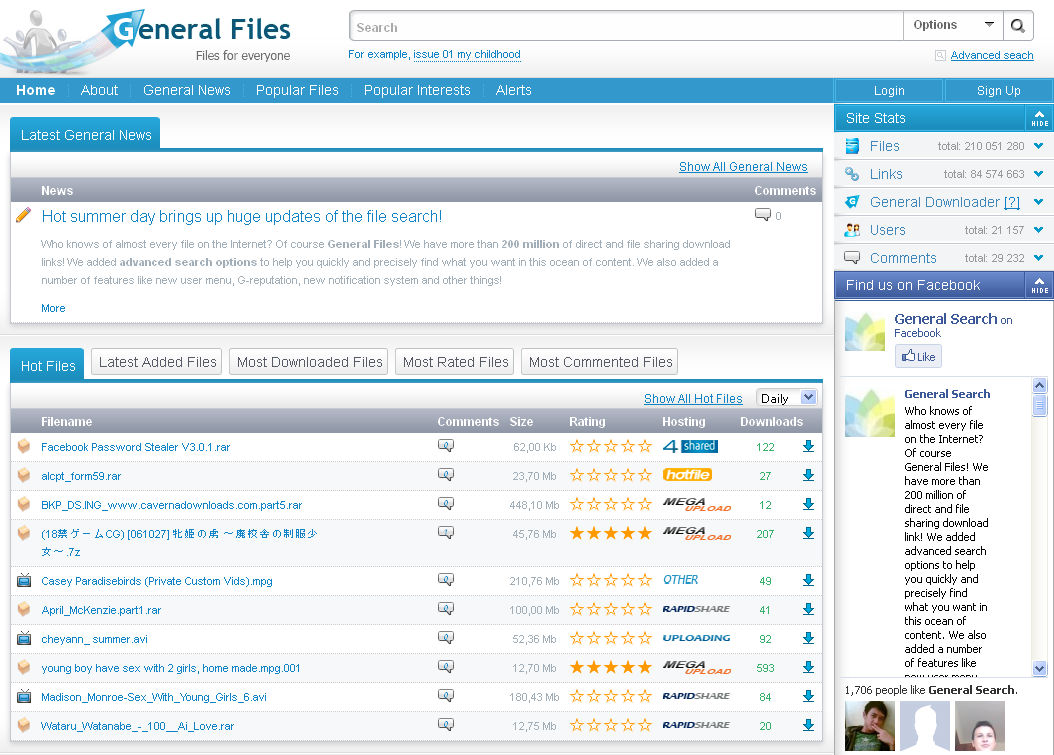The image size is (1054, 755).
Task: Download Facebook Password Stealer V3.0.1.rar arrow
Action: pyautogui.click(x=808, y=446)
